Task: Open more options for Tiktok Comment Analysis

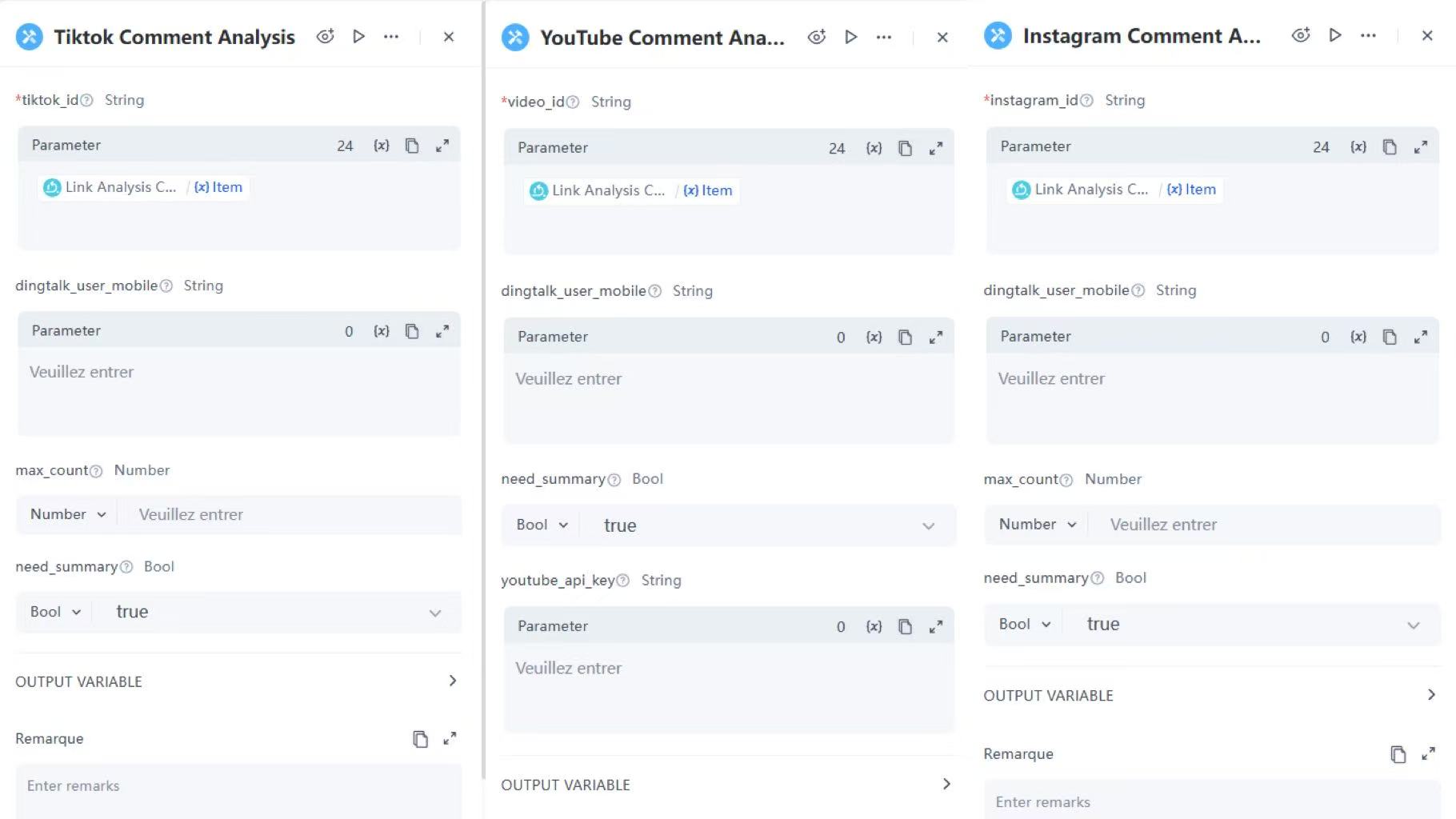Action: (x=391, y=36)
